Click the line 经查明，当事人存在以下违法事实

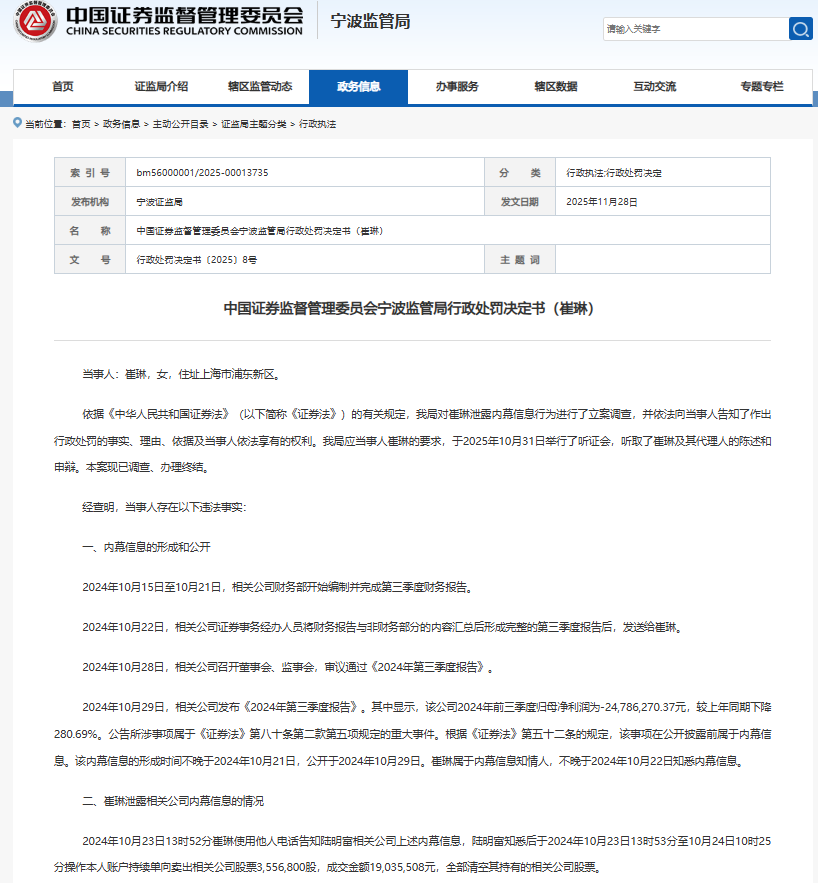[164, 507]
